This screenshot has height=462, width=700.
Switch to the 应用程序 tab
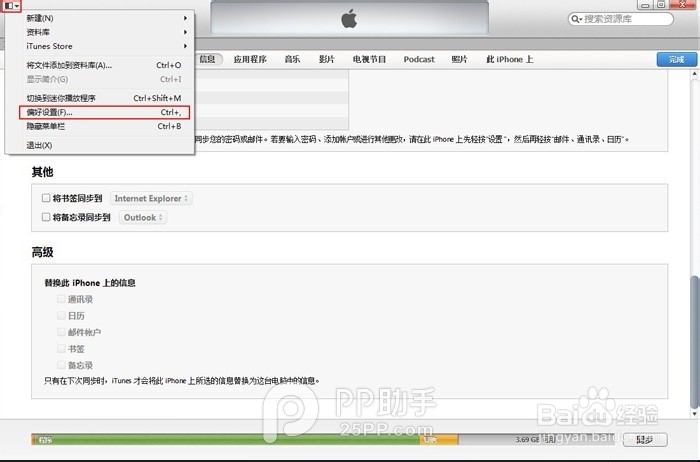point(250,59)
